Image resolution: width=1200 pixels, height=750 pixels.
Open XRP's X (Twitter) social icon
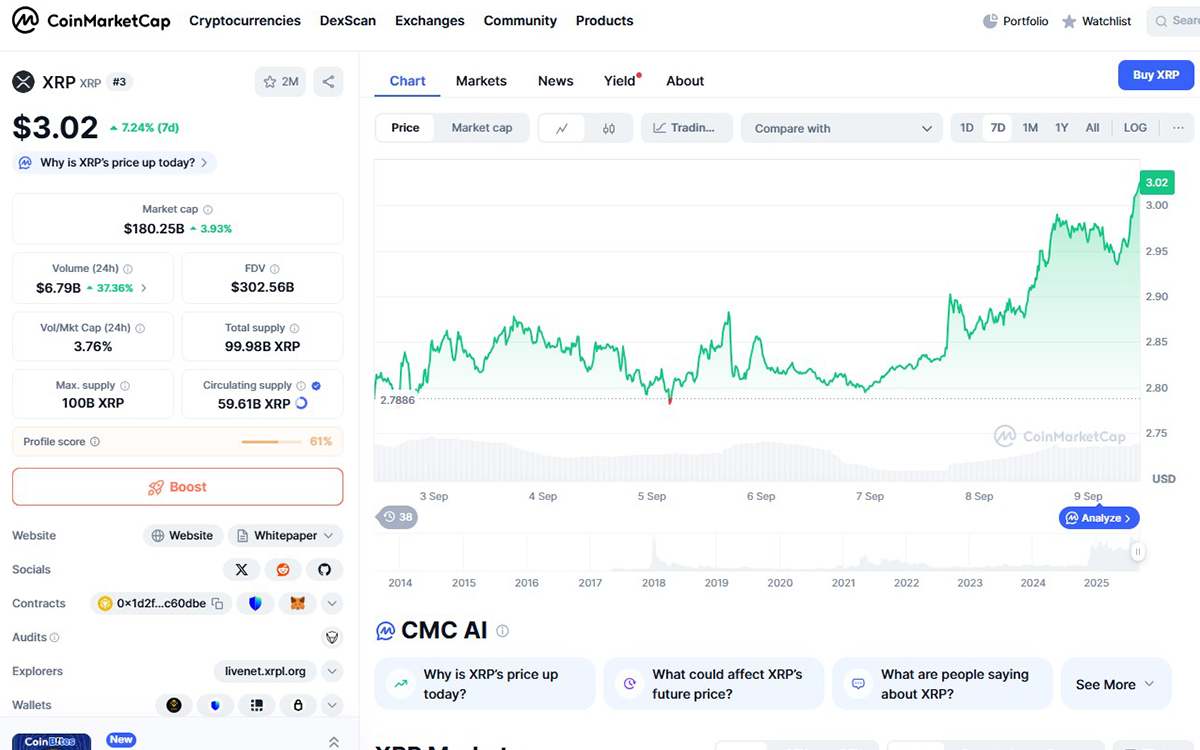click(x=242, y=569)
